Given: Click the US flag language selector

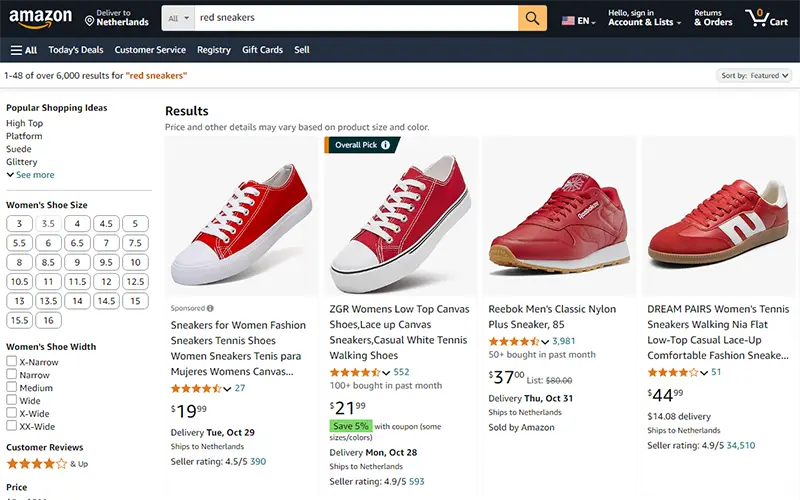Looking at the screenshot, I should click(569, 20).
